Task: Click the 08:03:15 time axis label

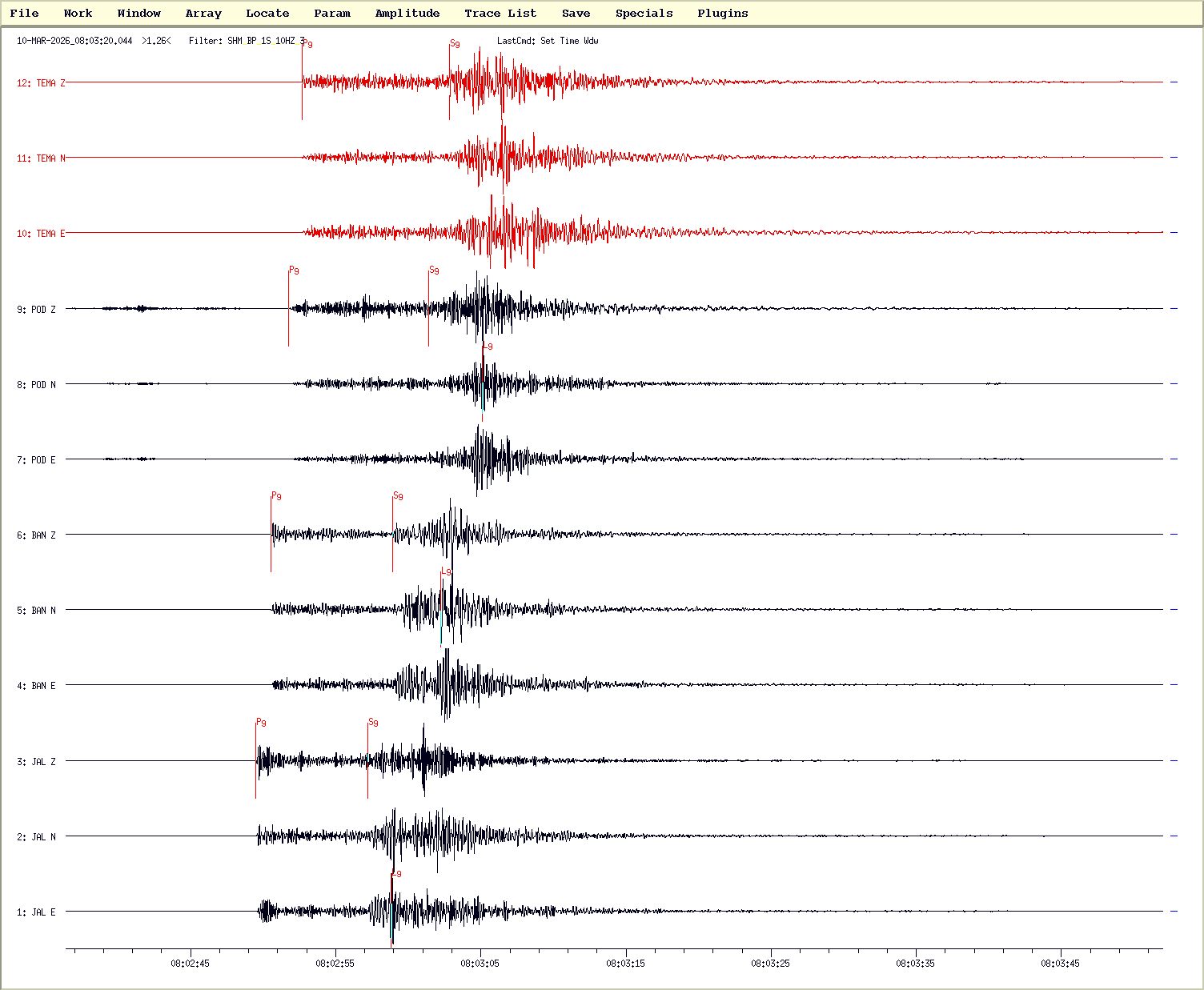Action: (625, 964)
